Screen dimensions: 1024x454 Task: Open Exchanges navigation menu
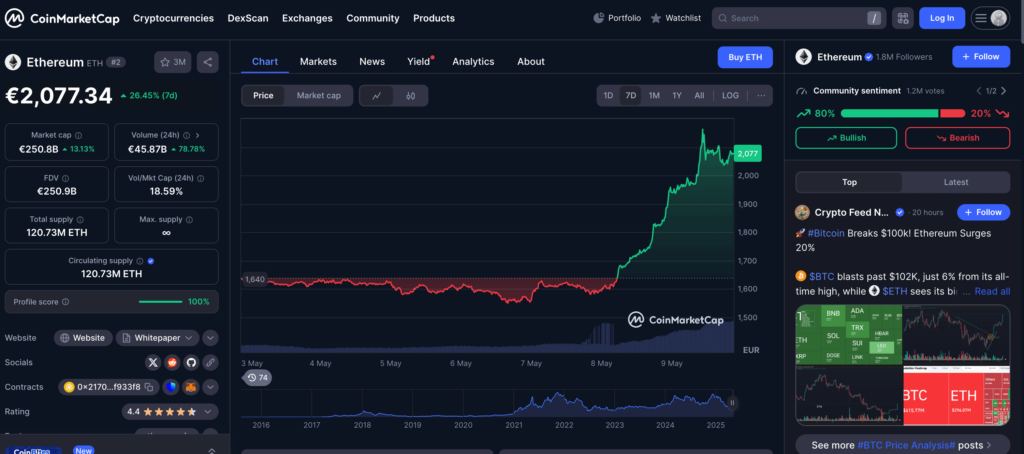click(x=307, y=18)
